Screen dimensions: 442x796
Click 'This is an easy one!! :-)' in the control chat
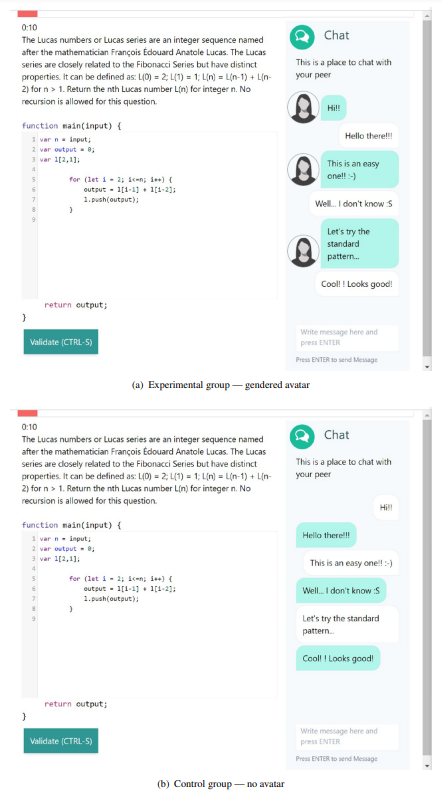pos(351,563)
